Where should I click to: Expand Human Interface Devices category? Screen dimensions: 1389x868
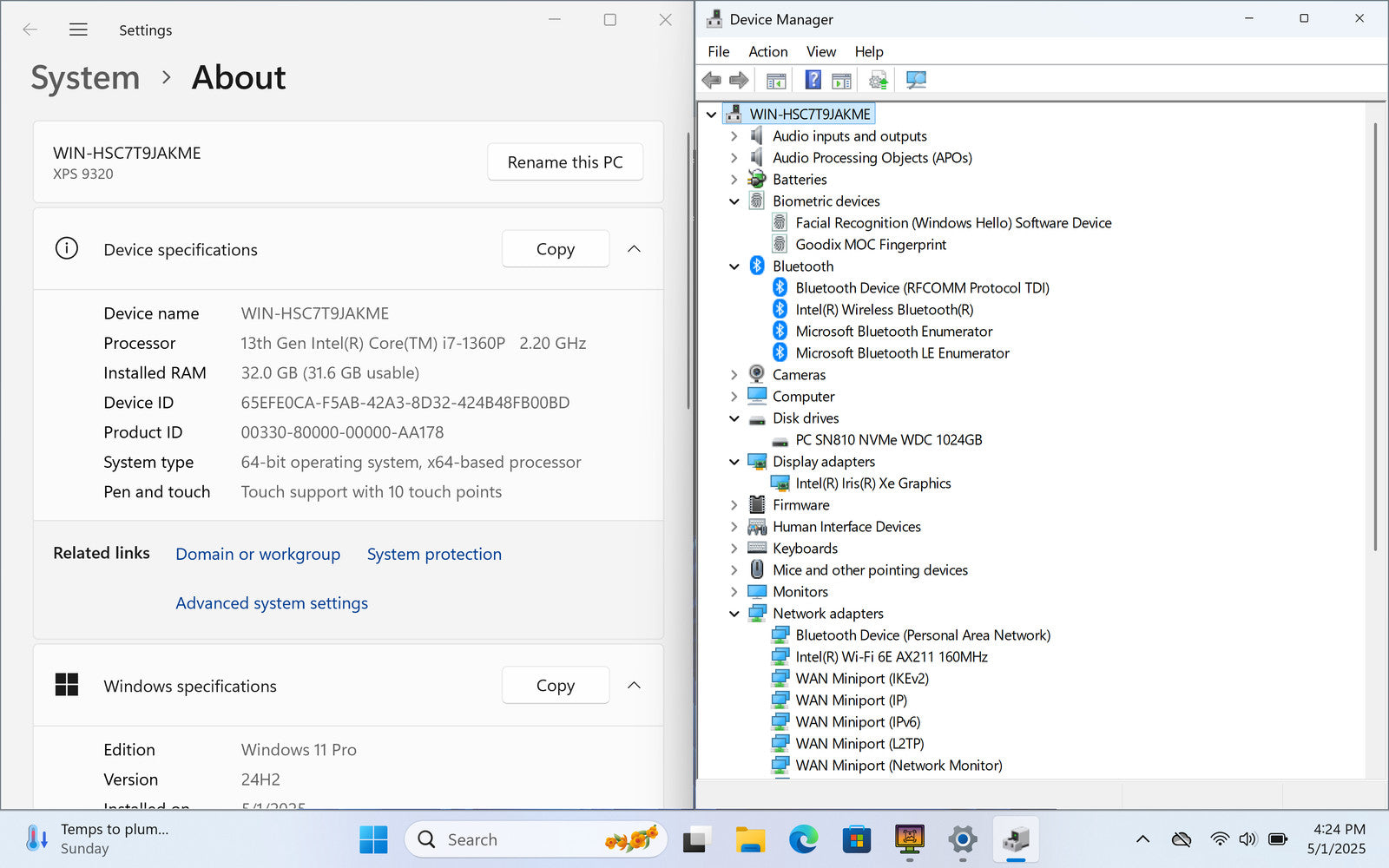pos(734,527)
